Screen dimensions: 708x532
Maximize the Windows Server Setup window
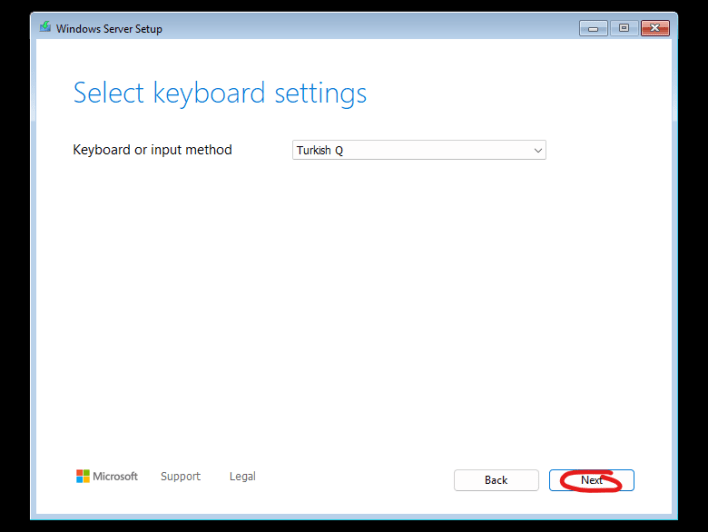(x=624, y=28)
